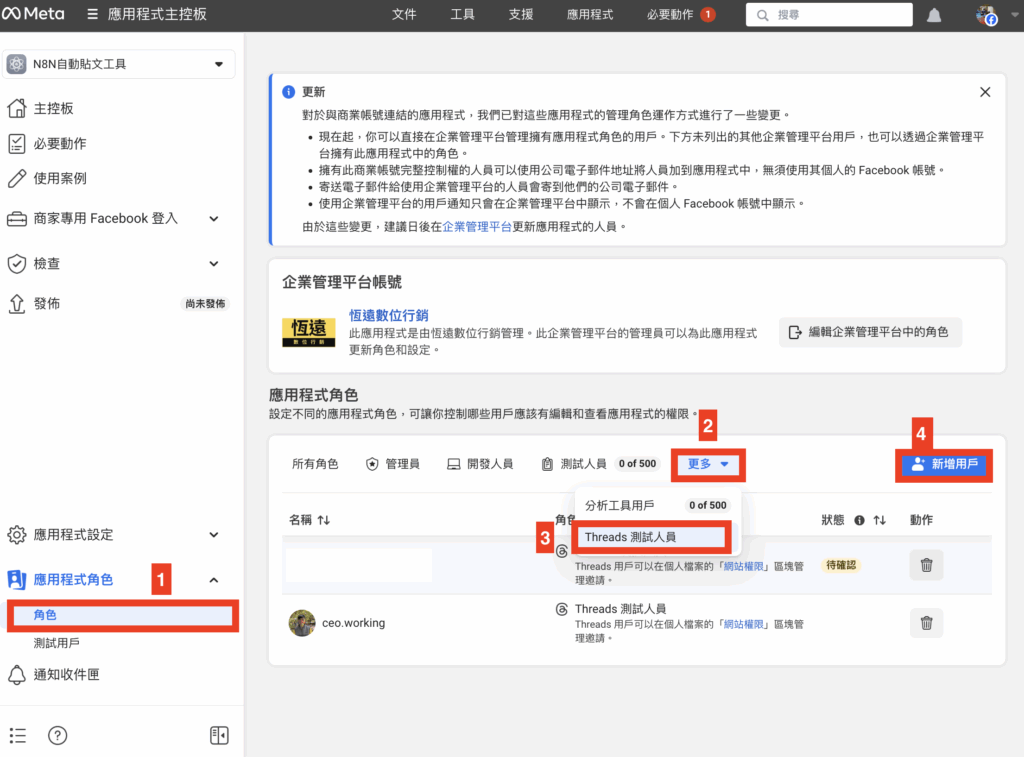
Task: Open the 更多 dropdown
Action: 708,464
